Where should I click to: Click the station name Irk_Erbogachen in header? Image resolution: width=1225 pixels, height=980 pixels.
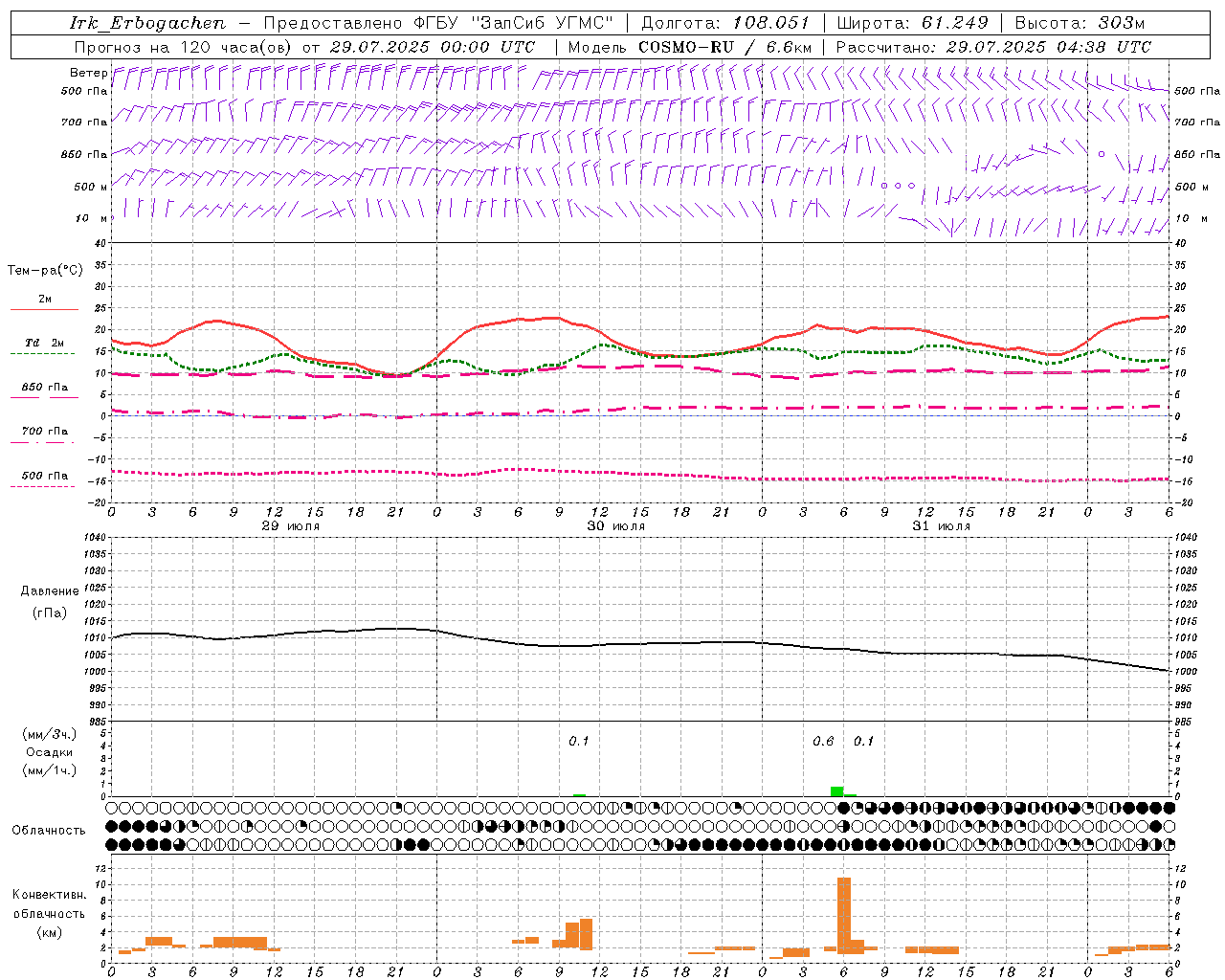pos(147,24)
